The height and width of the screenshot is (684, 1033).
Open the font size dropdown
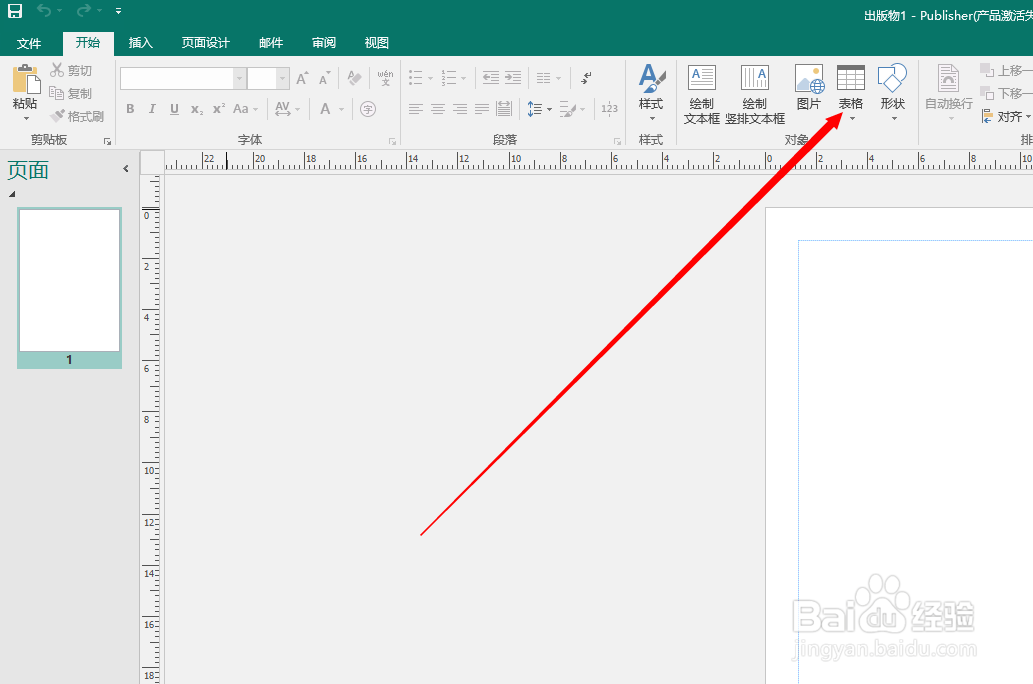tap(281, 77)
